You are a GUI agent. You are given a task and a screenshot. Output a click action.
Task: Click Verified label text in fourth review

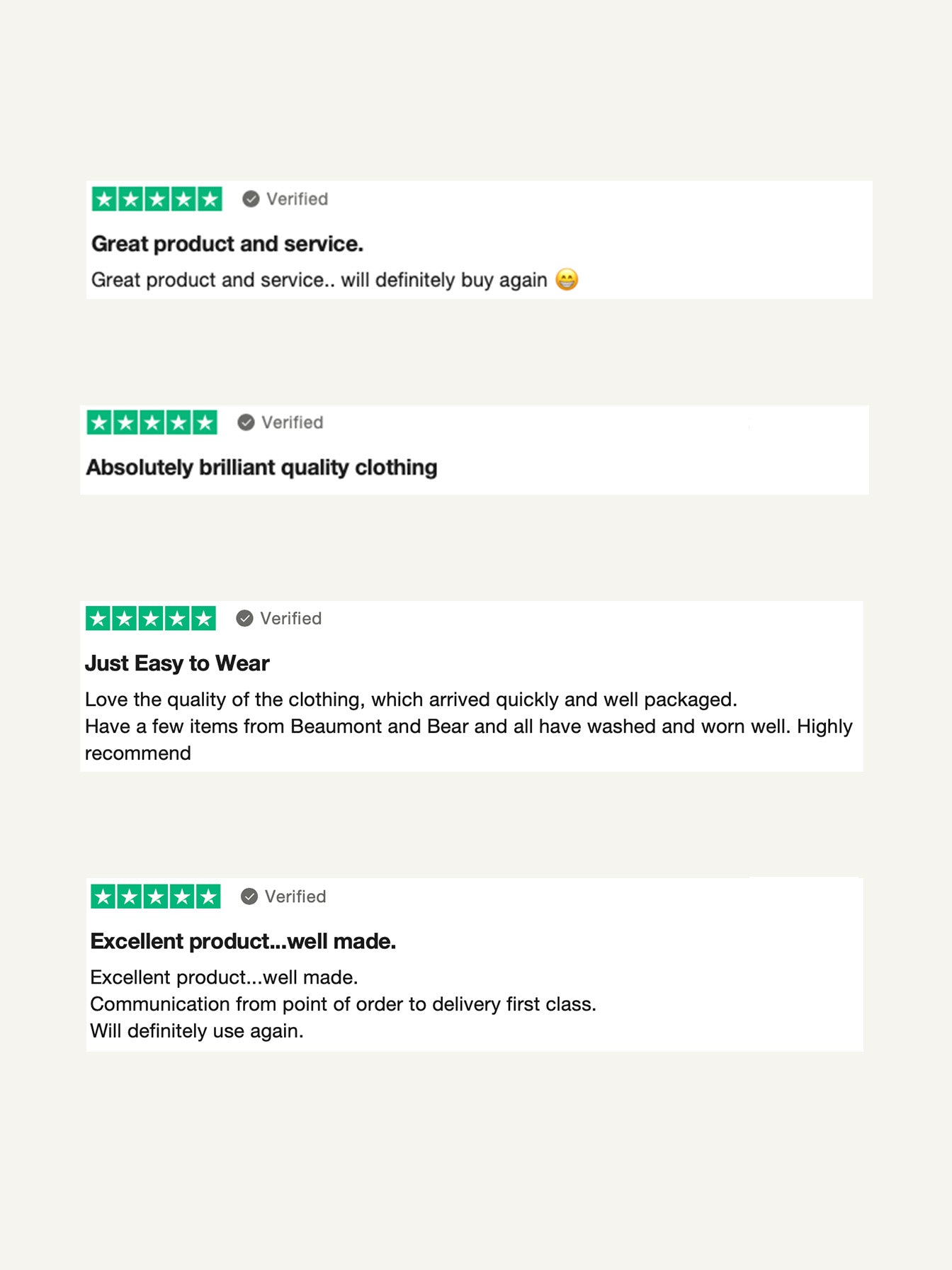coord(295,897)
